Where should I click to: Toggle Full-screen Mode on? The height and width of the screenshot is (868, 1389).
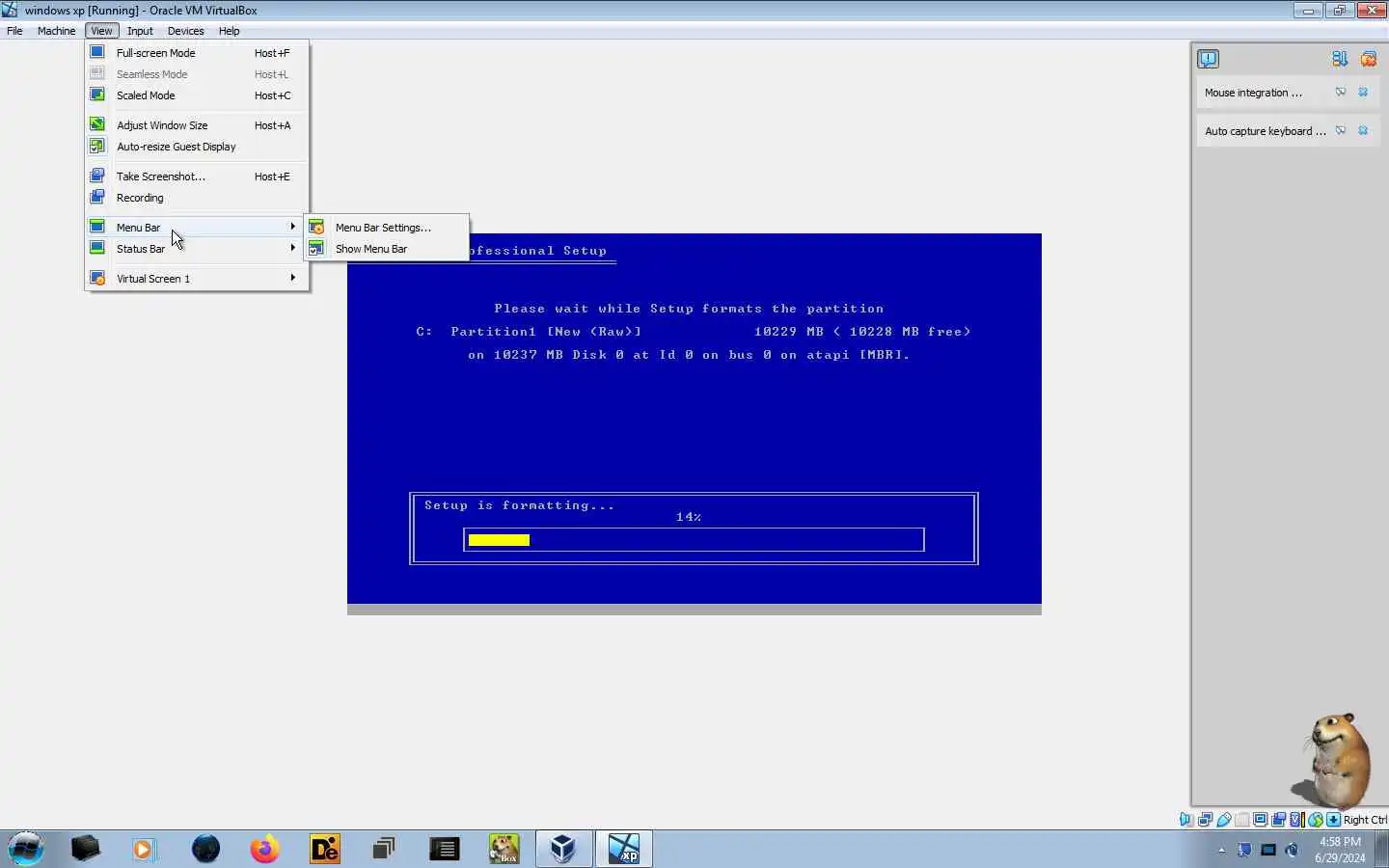[197, 53]
